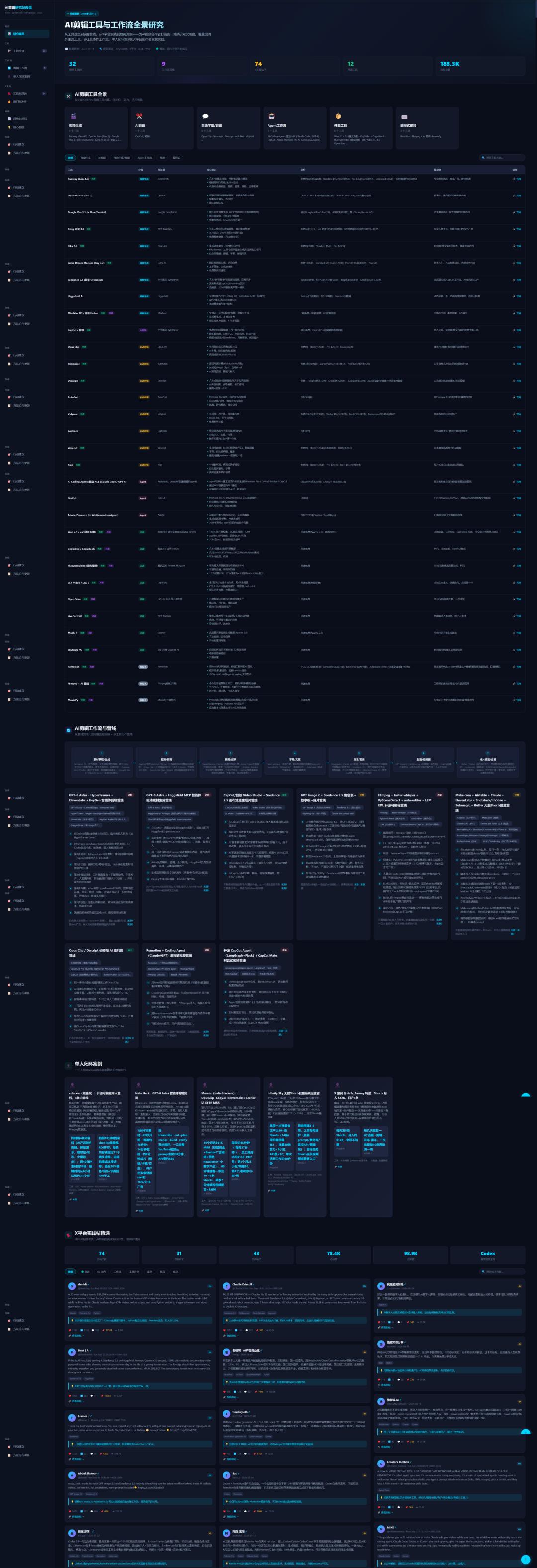Open 剪辑工作流 in the sidebar
The image size is (537, 1568).
(26, 68)
